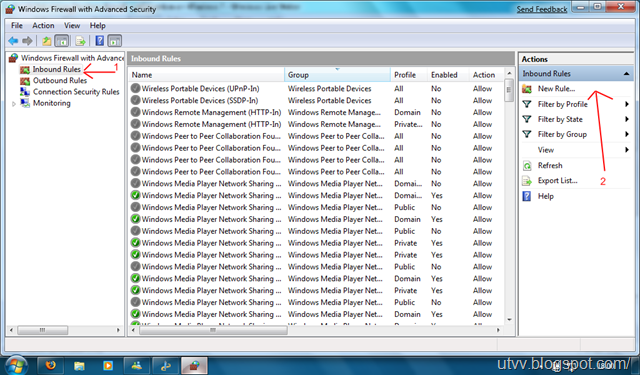Click the firewall app taskbar button

coord(194,365)
